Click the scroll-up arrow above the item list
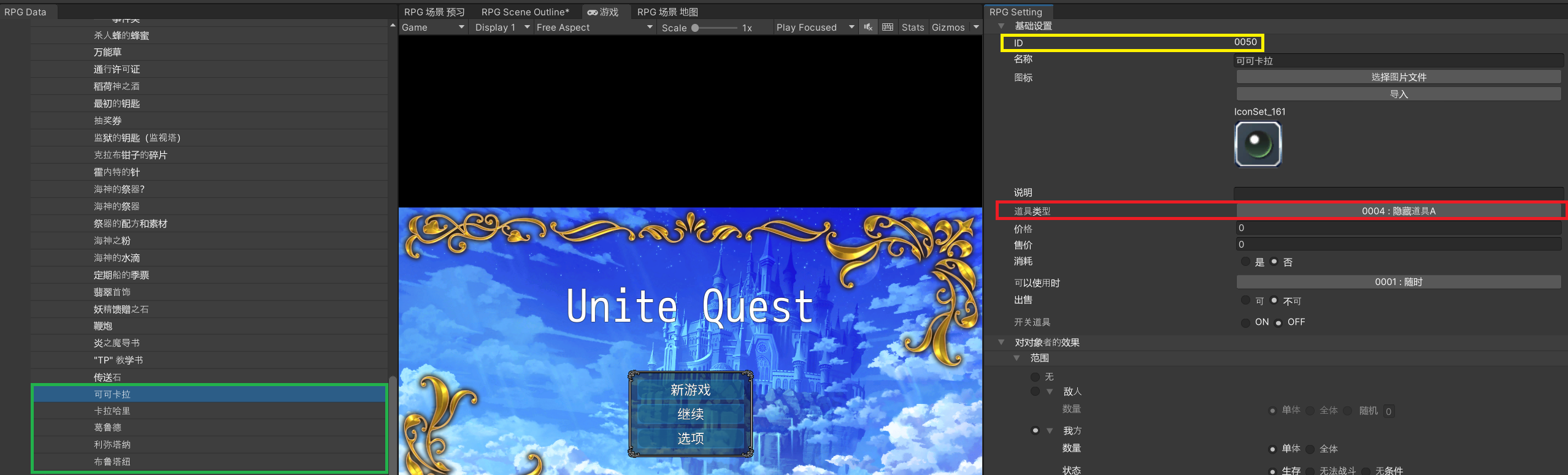The width and height of the screenshot is (1568, 475). [393, 25]
